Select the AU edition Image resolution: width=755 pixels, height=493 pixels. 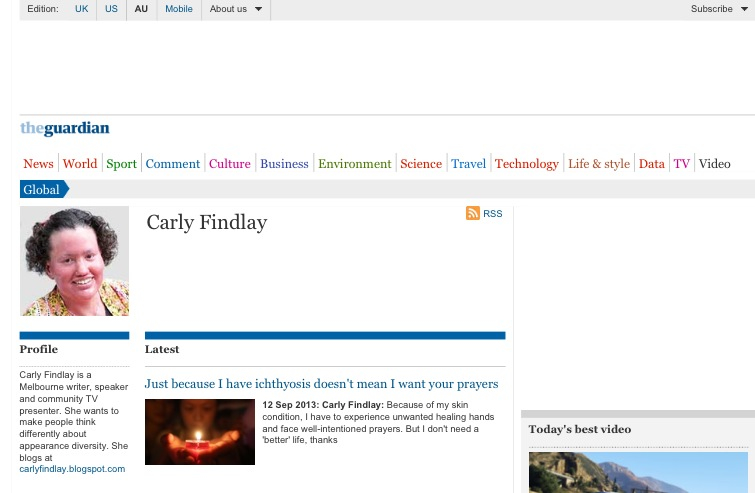141,9
